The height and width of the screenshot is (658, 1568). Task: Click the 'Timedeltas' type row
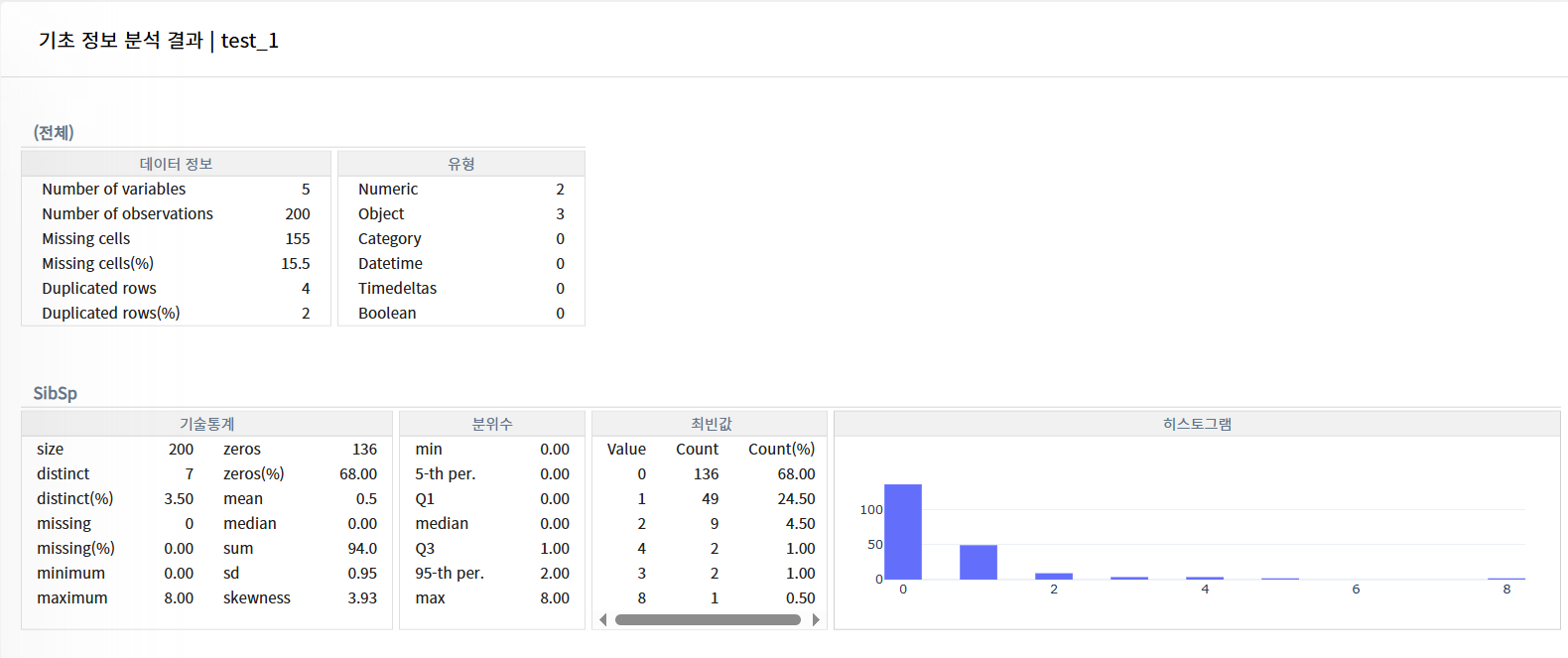point(461,288)
